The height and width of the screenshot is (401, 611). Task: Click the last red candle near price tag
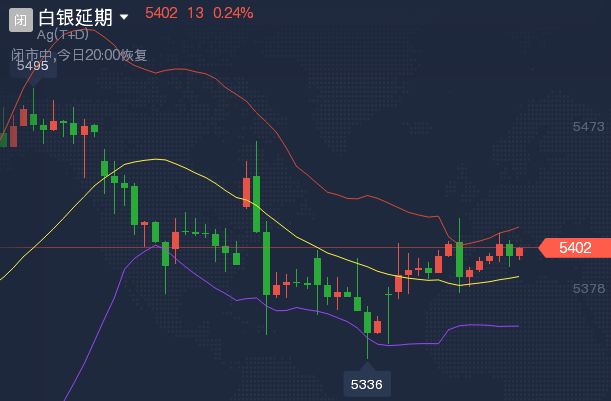pos(519,251)
